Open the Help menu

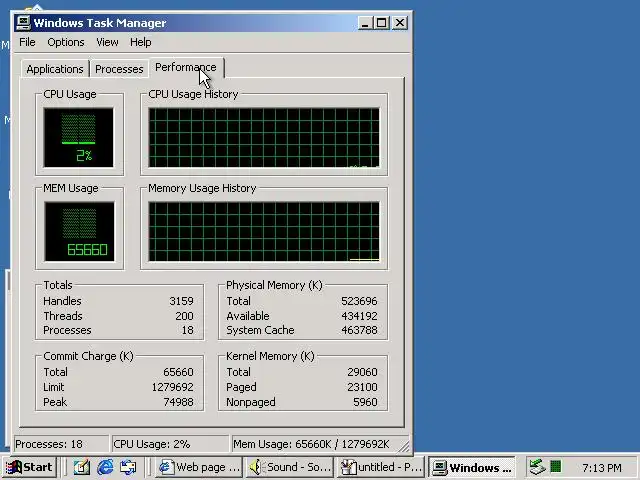141,42
